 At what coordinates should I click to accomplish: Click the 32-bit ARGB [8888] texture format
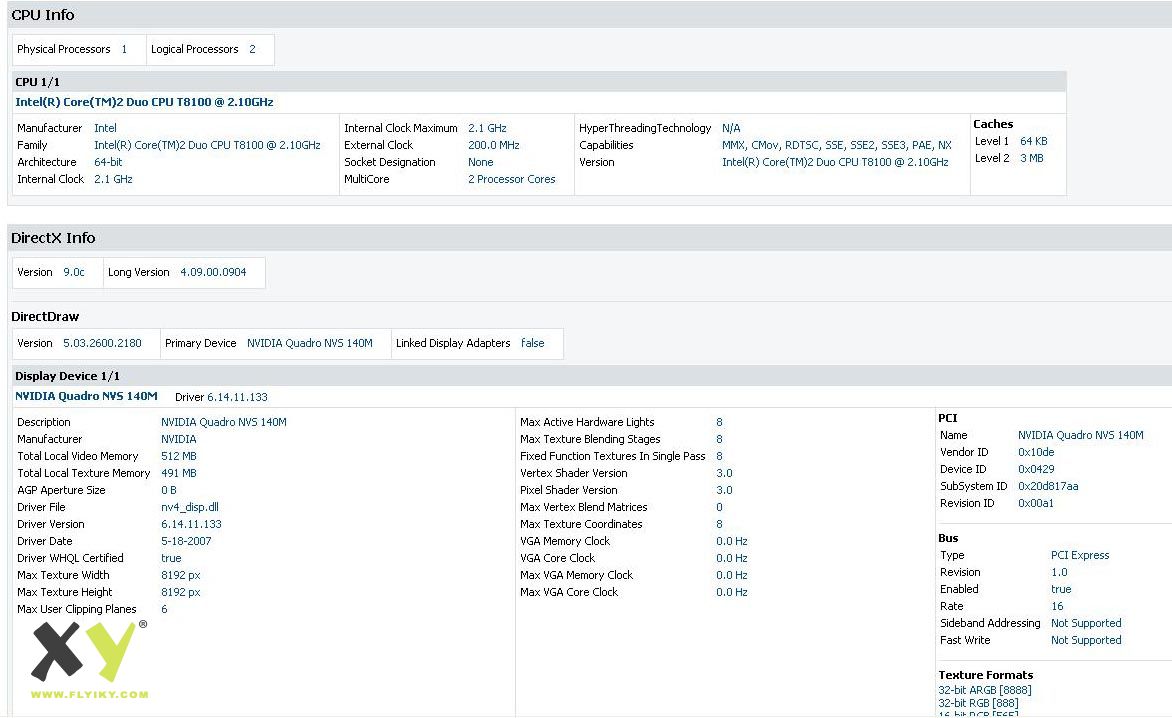[x=984, y=690]
